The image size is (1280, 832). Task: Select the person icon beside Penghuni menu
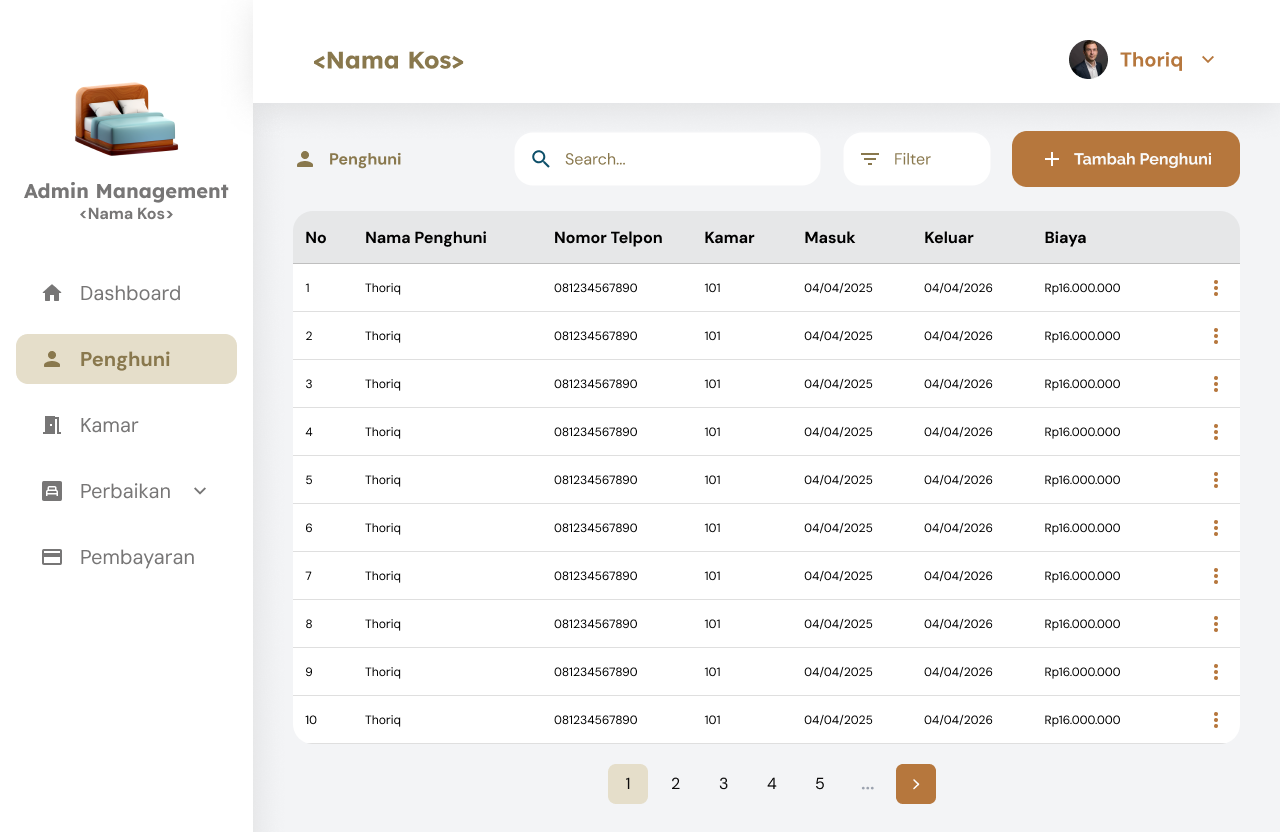tap(51, 358)
